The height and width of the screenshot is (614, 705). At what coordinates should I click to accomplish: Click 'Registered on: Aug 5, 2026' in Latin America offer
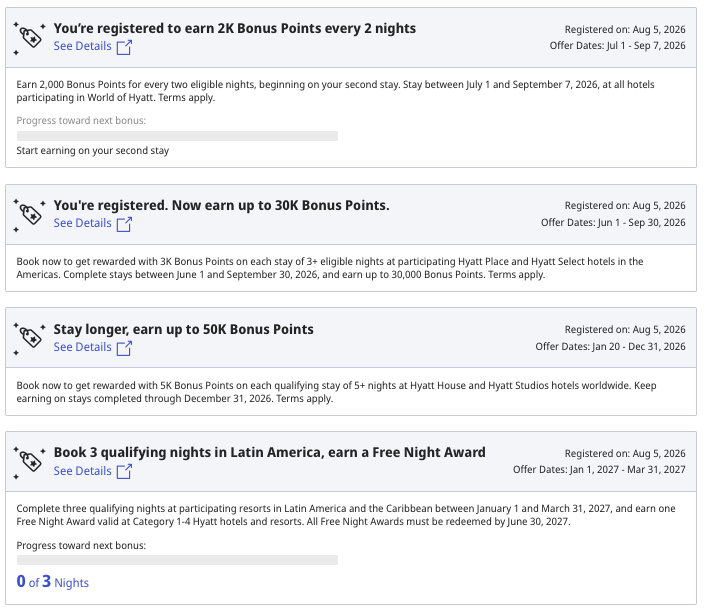coord(625,454)
